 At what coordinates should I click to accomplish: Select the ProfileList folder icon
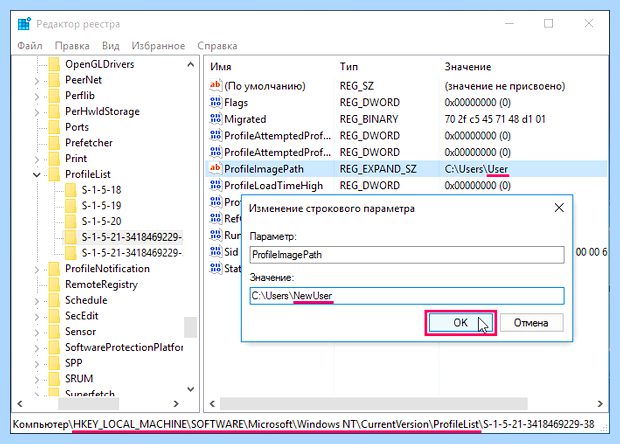(54, 174)
